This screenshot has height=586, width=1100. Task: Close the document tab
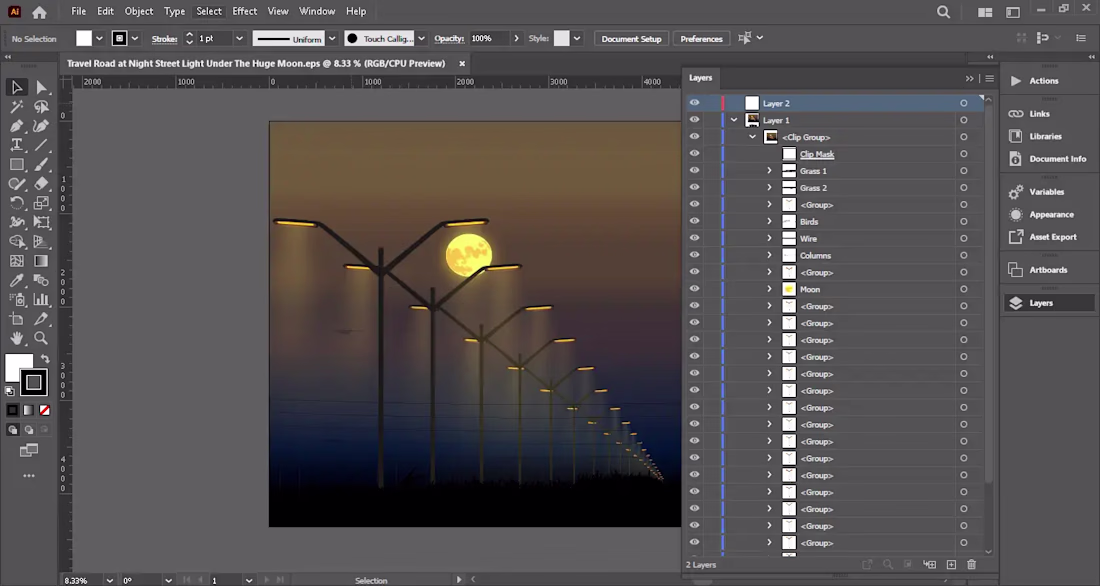click(x=462, y=63)
